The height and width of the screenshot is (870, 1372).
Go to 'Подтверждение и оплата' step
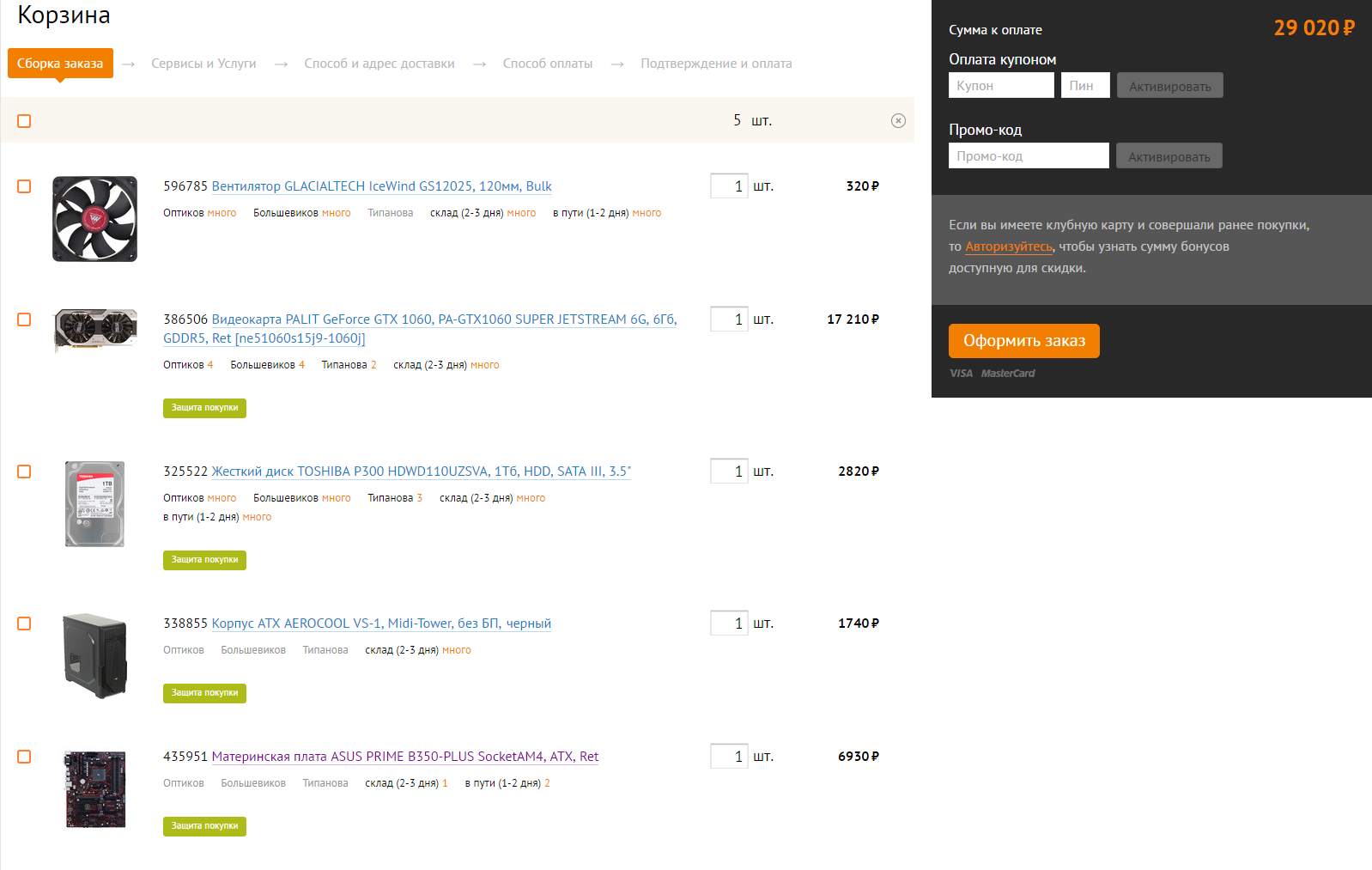(716, 64)
